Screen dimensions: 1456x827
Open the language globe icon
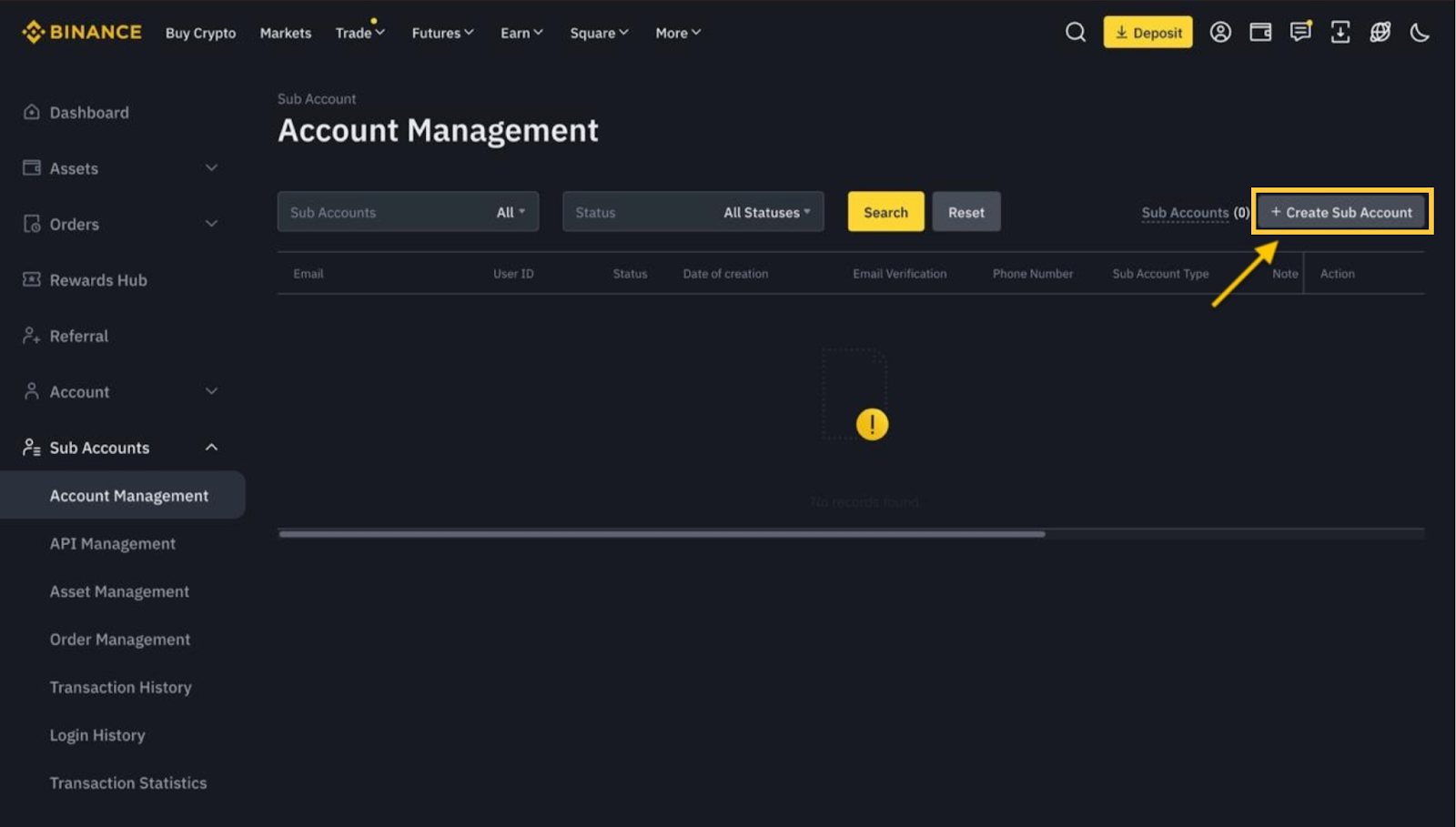(1380, 33)
